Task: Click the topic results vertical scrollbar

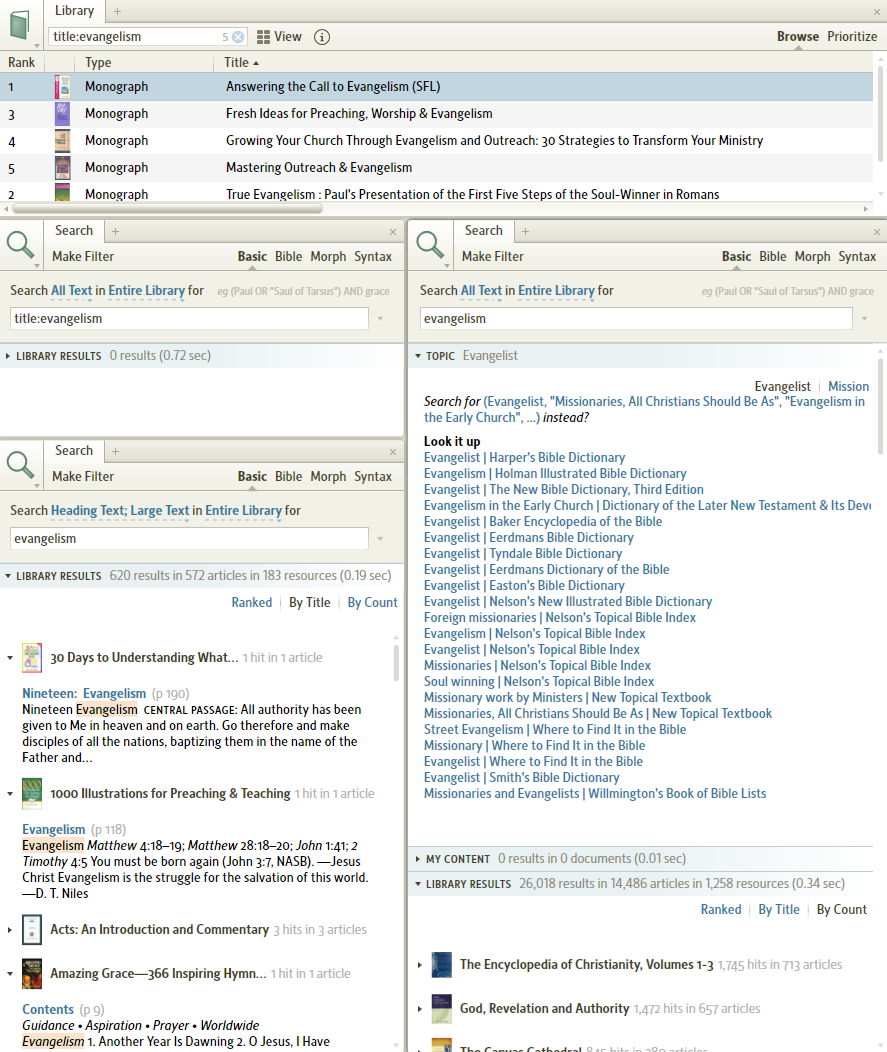Action: pyautogui.click(x=880, y=407)
